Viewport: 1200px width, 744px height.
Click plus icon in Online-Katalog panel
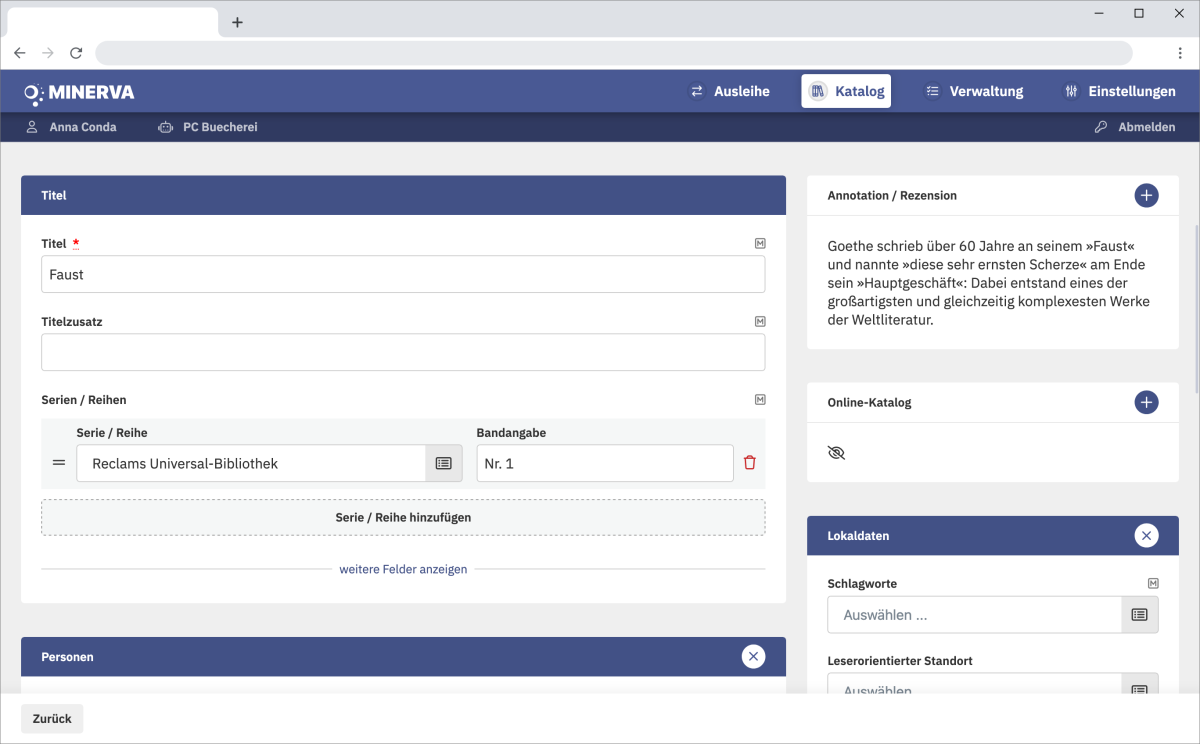point(1146,402)
